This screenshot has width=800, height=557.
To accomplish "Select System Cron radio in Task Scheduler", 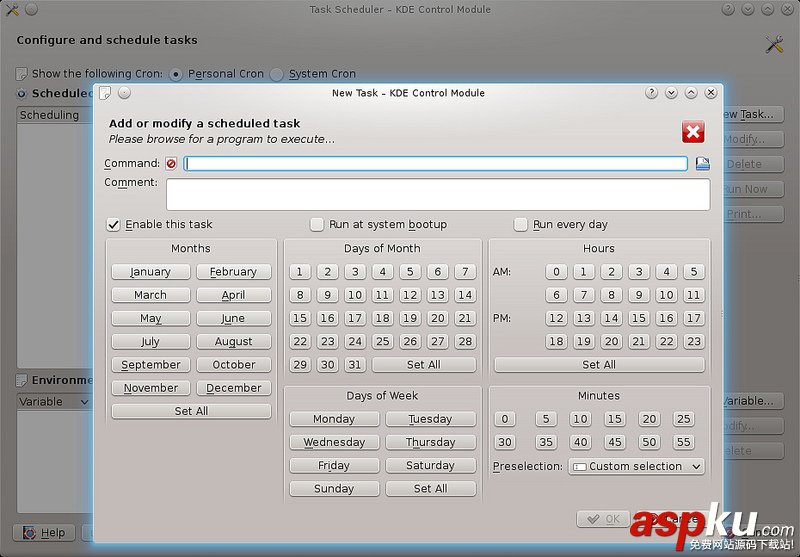I will tap(277, 74).
